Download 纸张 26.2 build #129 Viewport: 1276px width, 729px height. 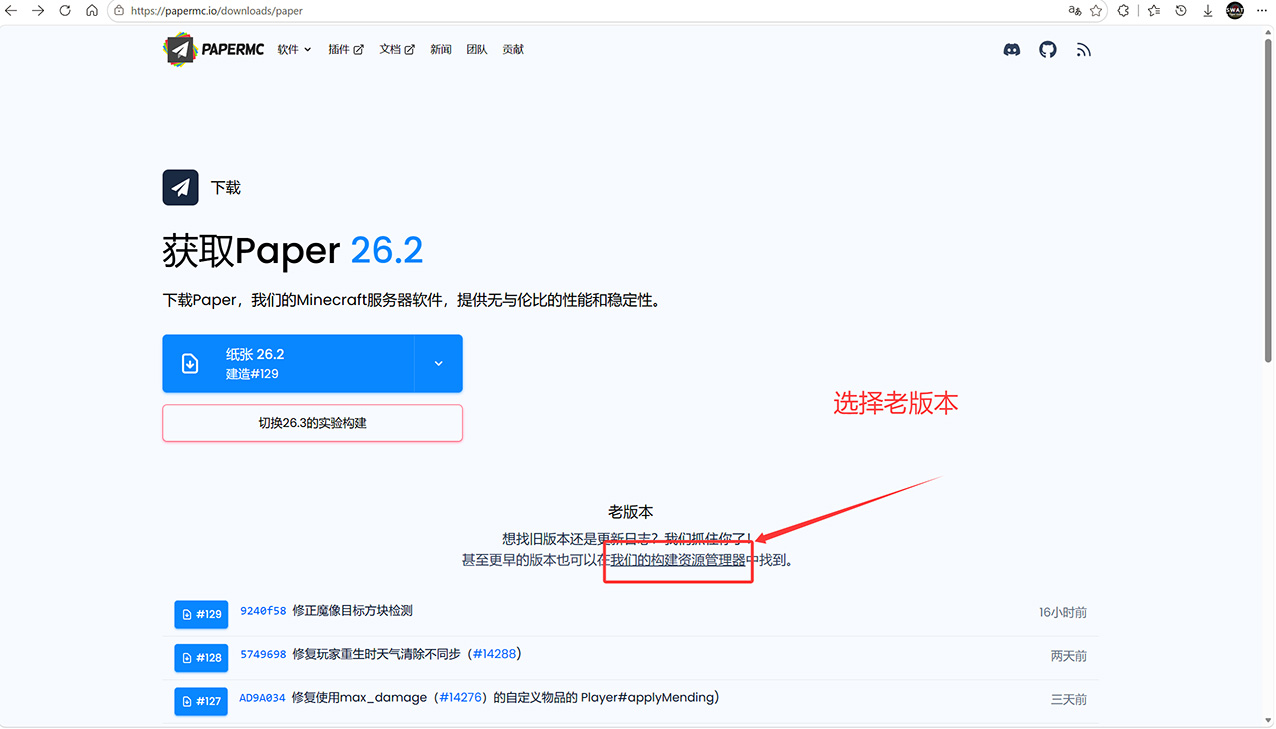tap(288, 363)
